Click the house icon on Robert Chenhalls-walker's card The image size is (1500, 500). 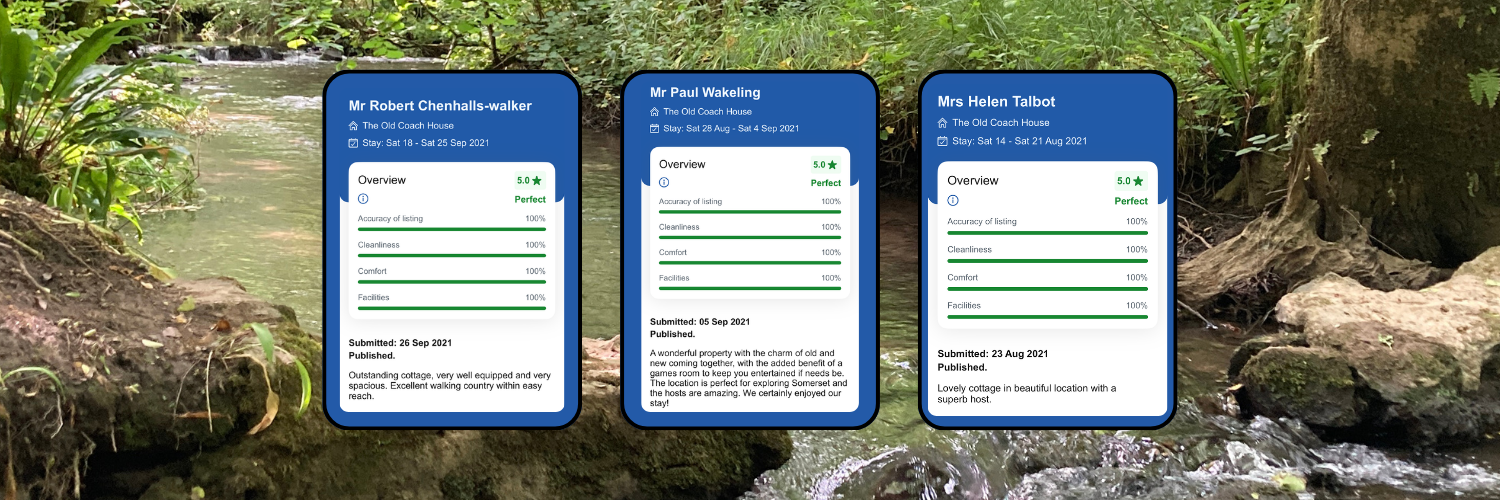tap(353, 126)
